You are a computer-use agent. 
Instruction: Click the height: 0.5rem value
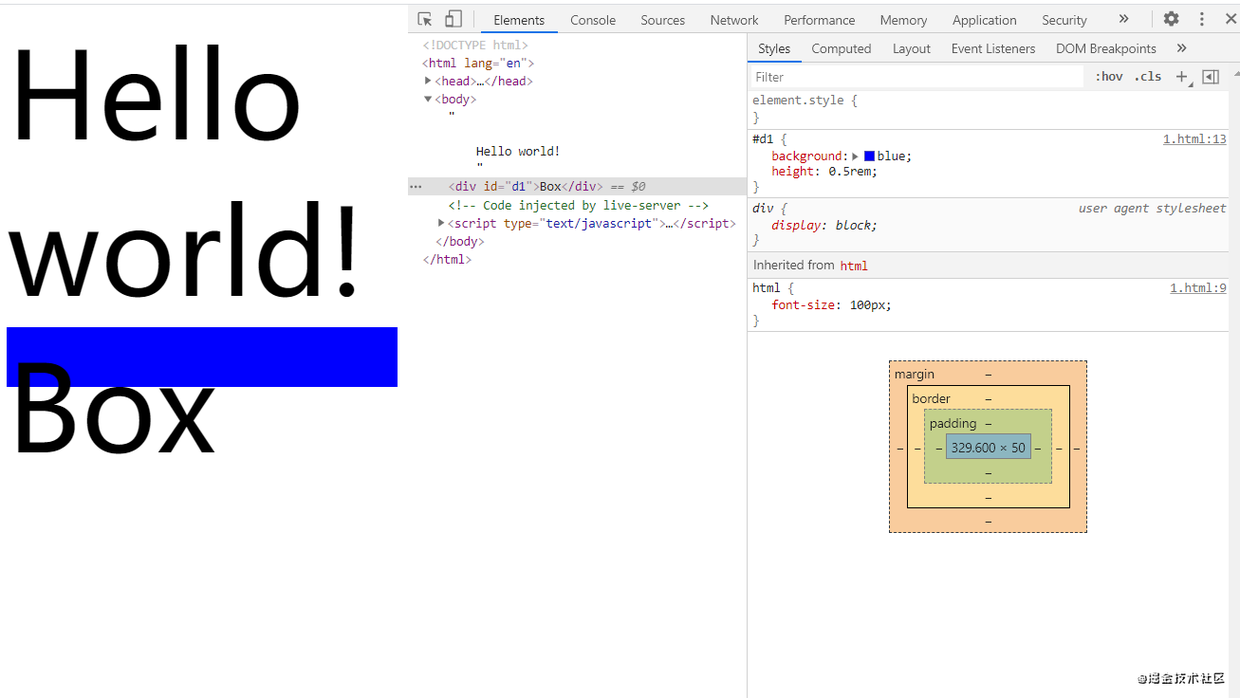click(852, 171)
